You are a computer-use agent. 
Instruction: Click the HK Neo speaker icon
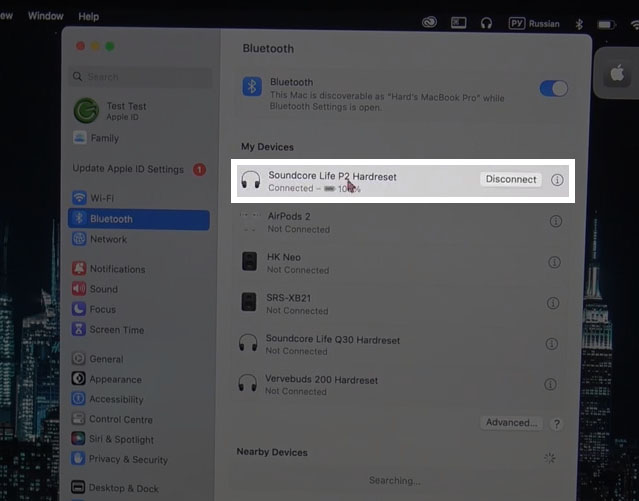(249, 261)
